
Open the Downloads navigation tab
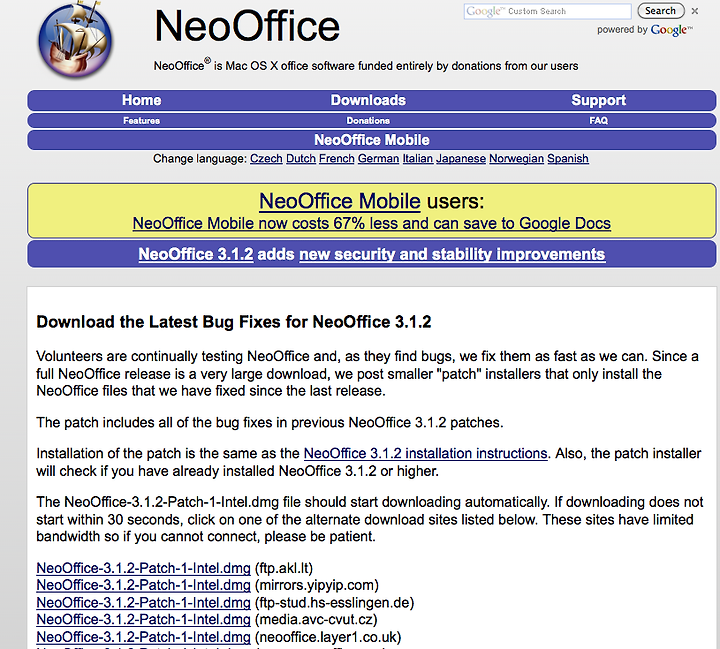pos(368,100)
